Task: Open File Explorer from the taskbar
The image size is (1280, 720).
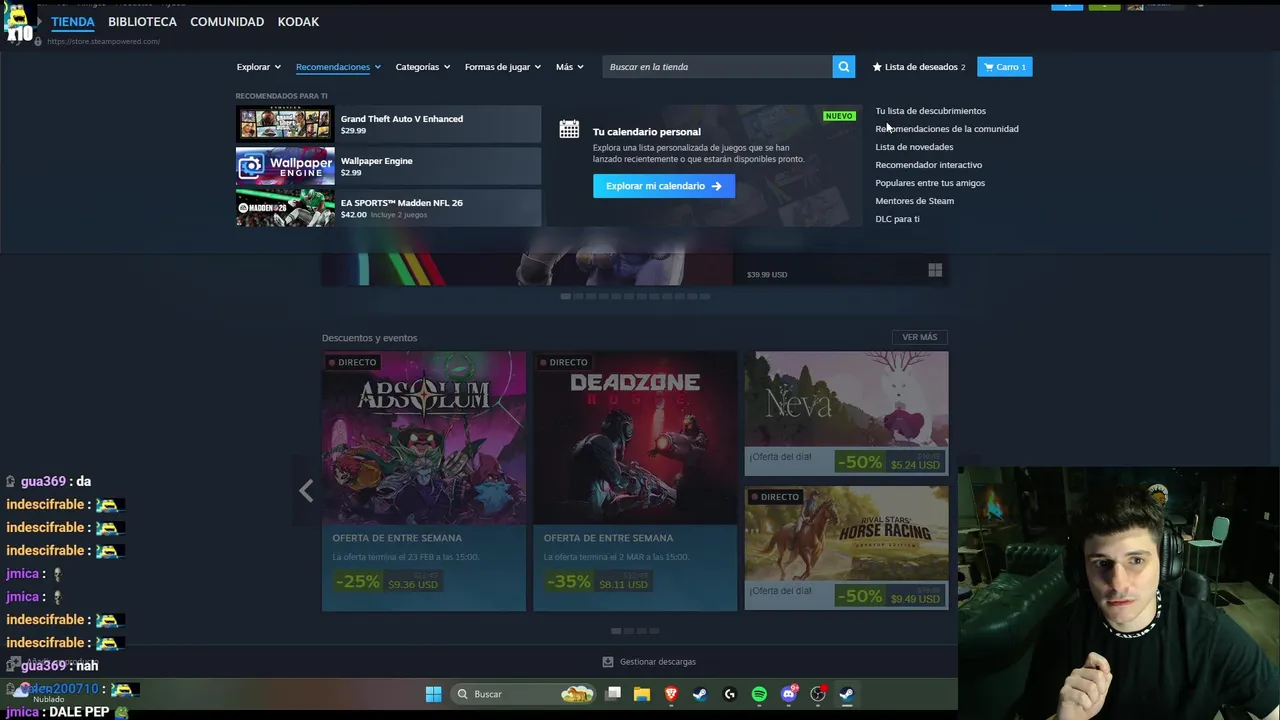Action: [642, 694]
